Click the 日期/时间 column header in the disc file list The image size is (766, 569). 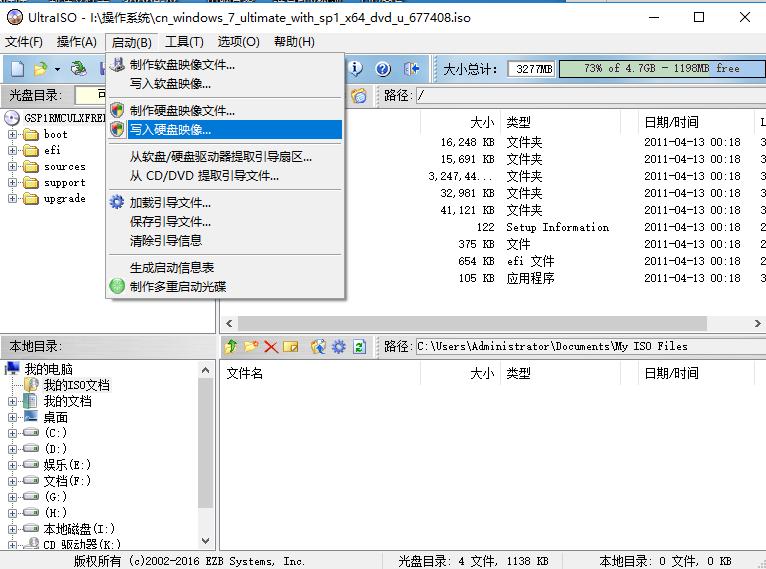(x=696, y=122)
